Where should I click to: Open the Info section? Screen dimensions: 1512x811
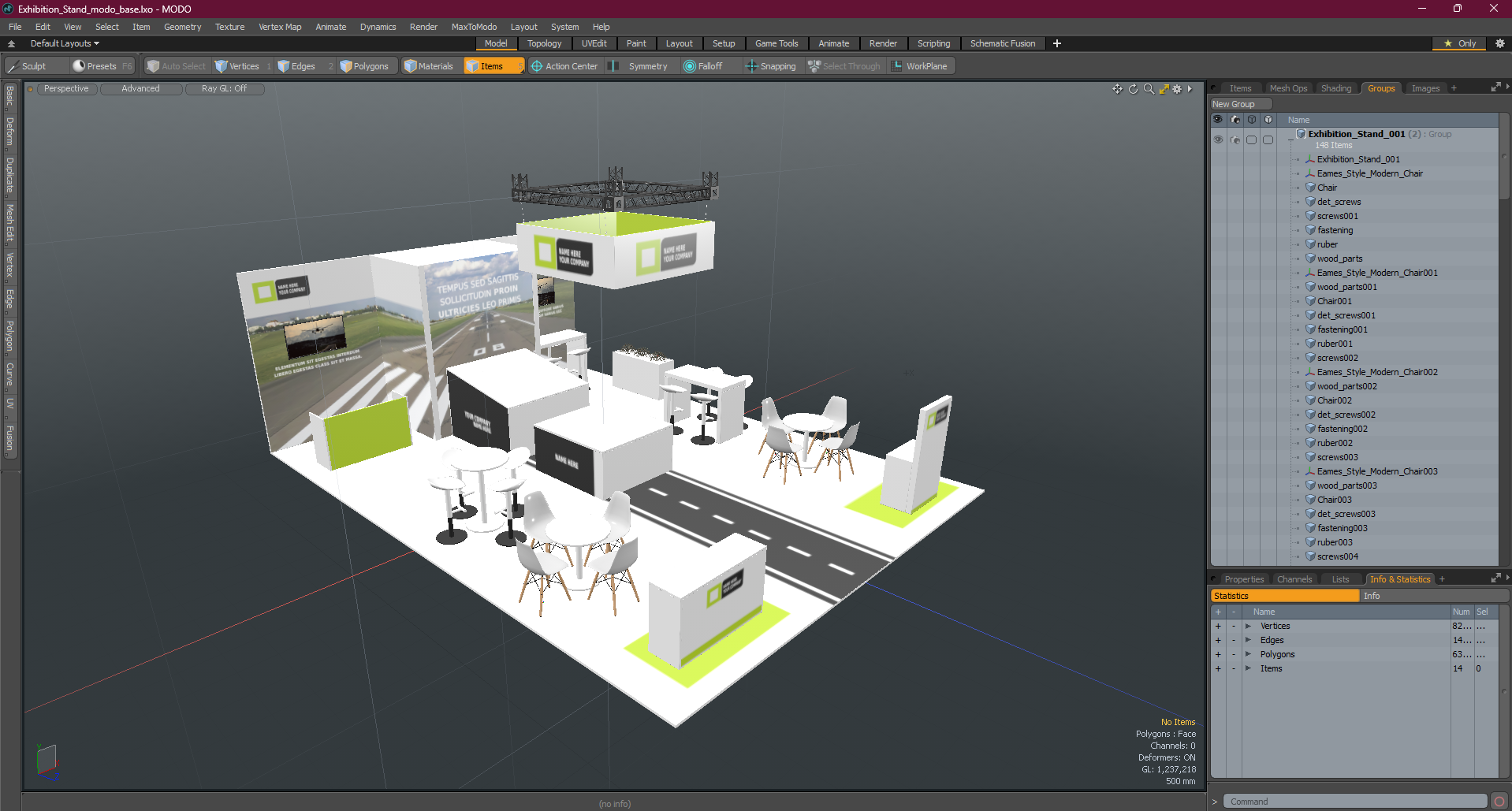coord(1435,596)
